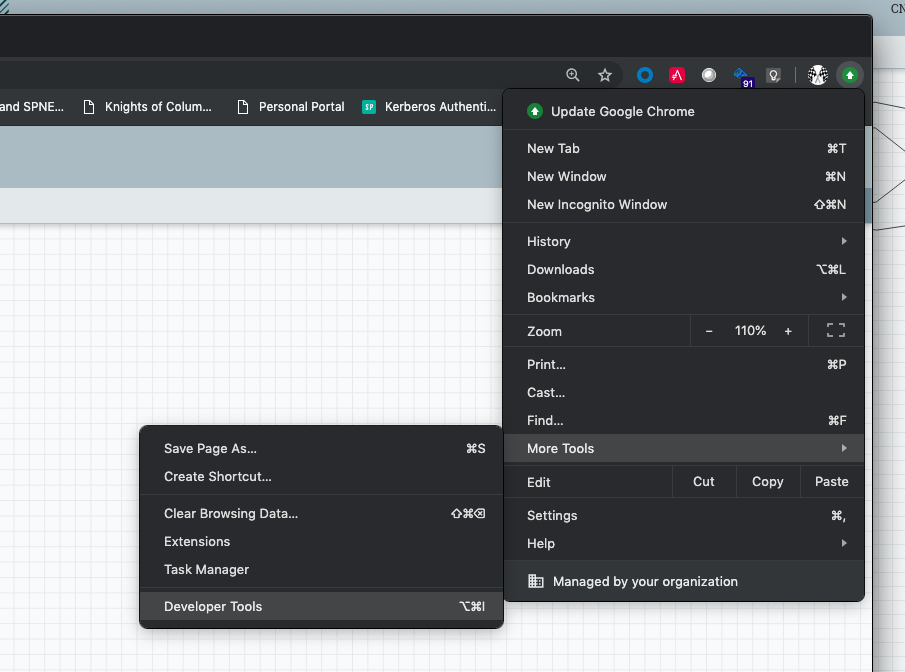The image size is (905, 672).
Task: Open the extension showing a 91 badge
Action: click(x=742, y=74)
